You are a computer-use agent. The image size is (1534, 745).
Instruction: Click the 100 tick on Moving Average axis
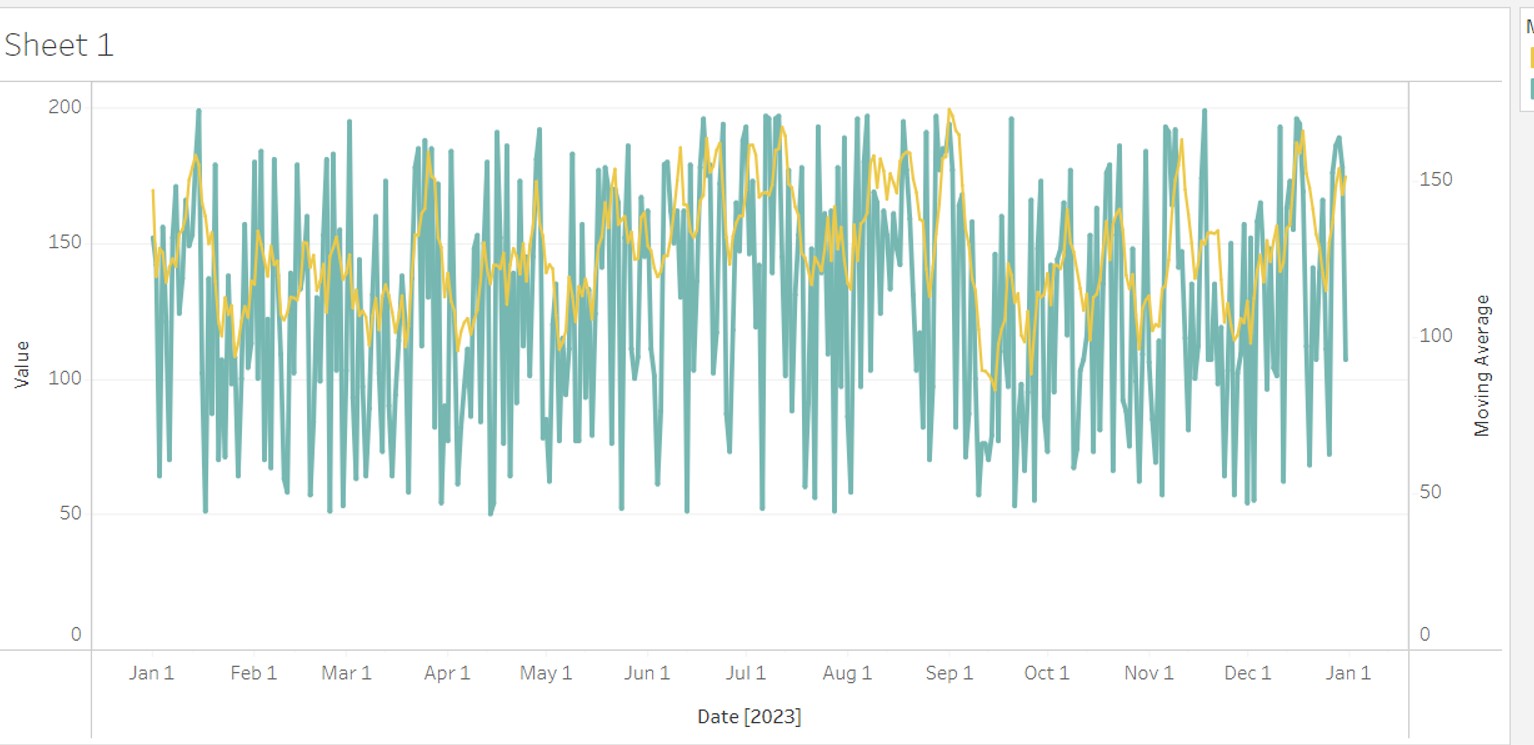(x=1436, y=335)
